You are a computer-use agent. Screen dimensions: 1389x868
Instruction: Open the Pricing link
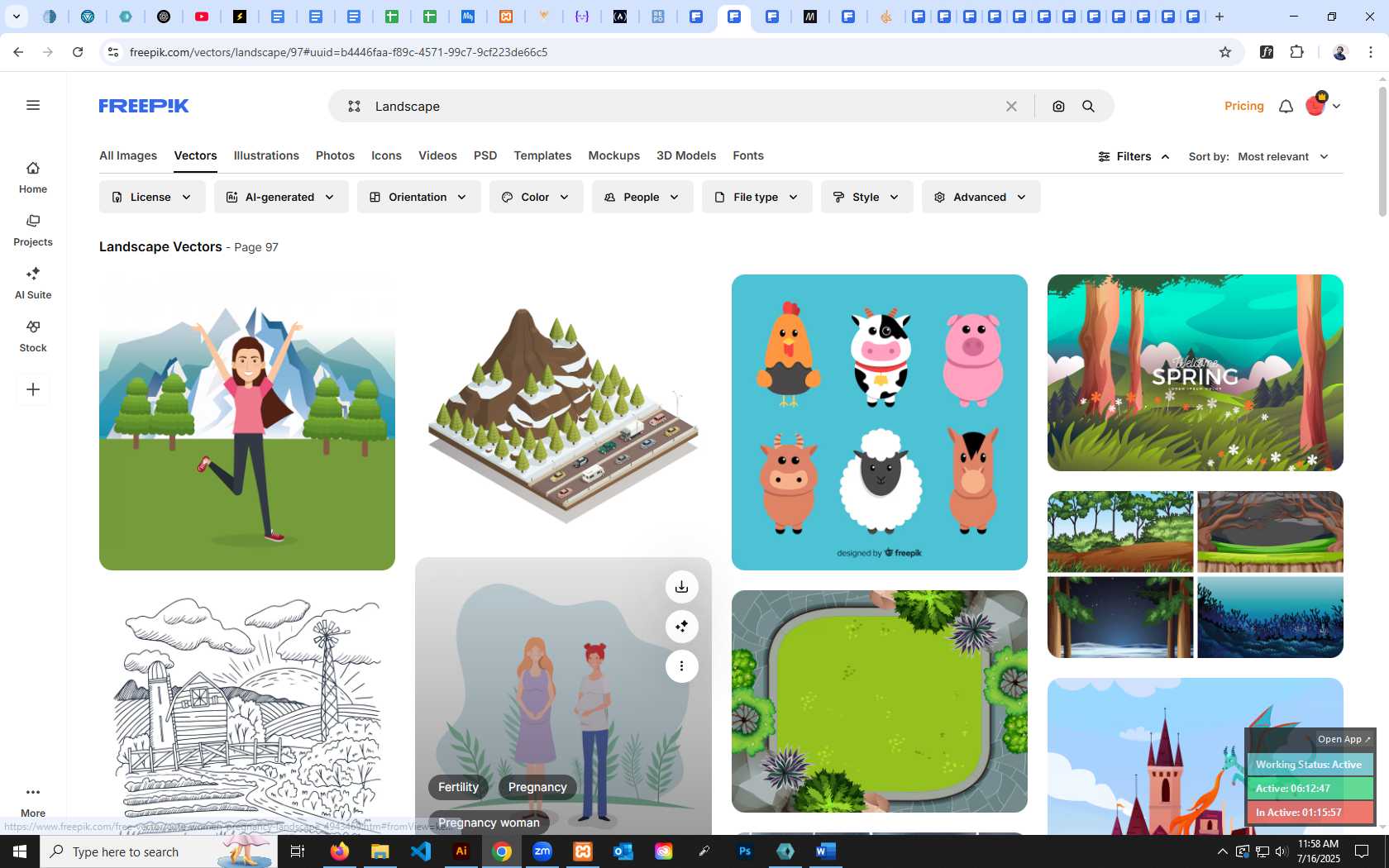point(1243,106)
